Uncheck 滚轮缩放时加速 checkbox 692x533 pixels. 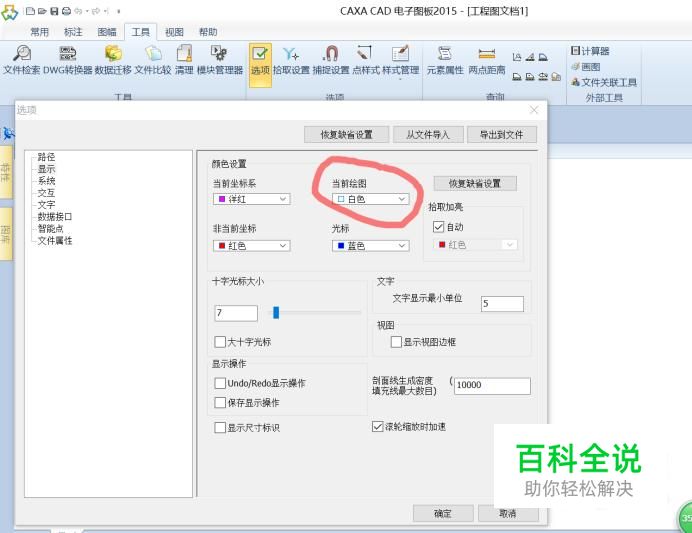pyautogui.click(x=377, y=427)
